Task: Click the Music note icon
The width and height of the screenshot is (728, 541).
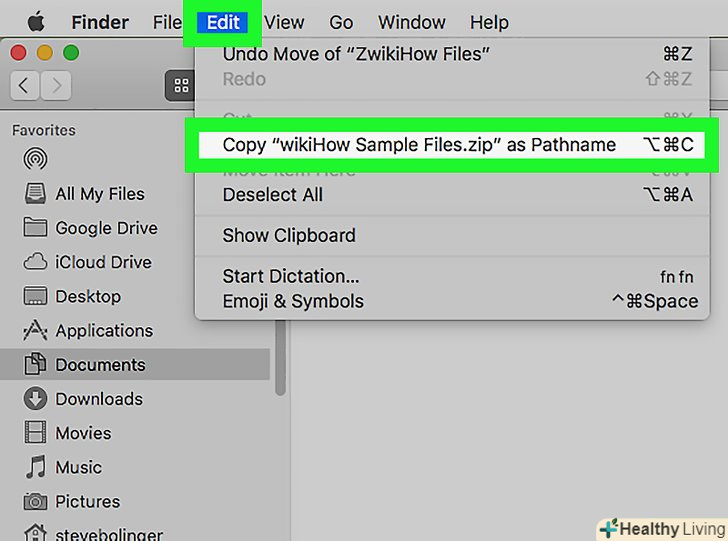Action: tap(35, 467)
